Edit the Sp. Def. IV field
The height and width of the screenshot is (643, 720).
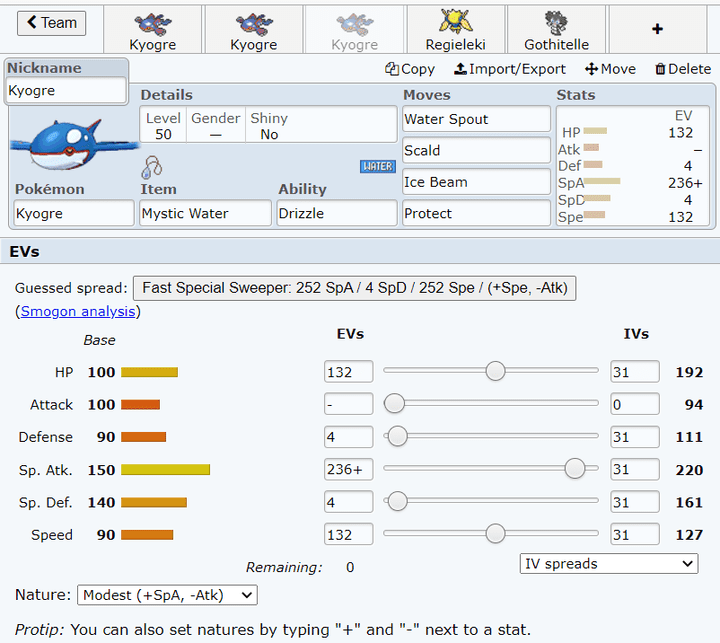(x=635, y=502)
